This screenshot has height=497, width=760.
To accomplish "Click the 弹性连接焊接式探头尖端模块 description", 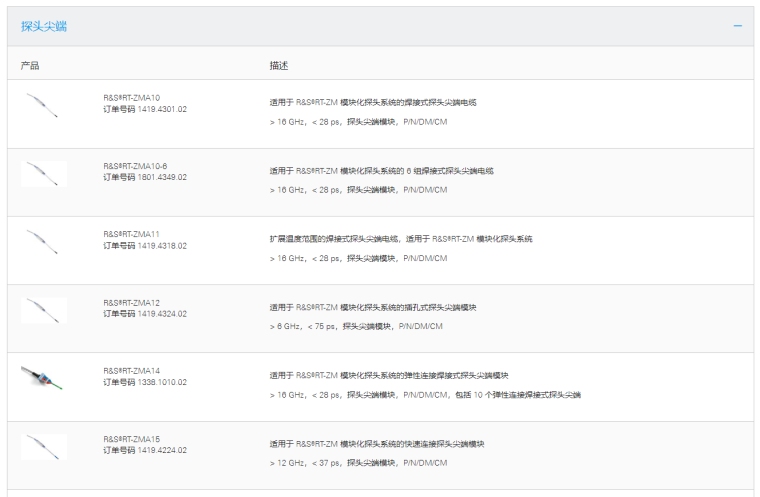I will (388, 376).
